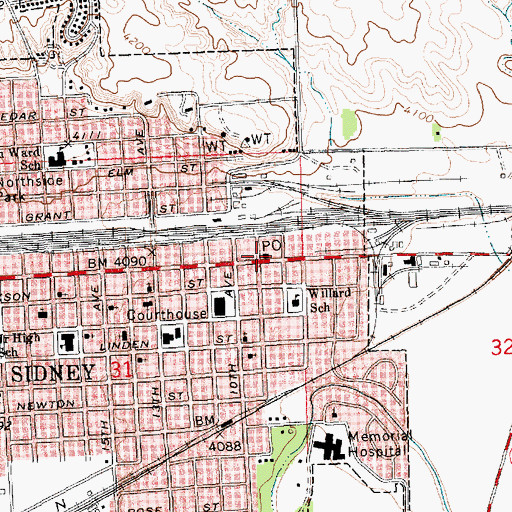512x512 pixels.
Task: Select the "Northside" park label
Action: (31, 181)
